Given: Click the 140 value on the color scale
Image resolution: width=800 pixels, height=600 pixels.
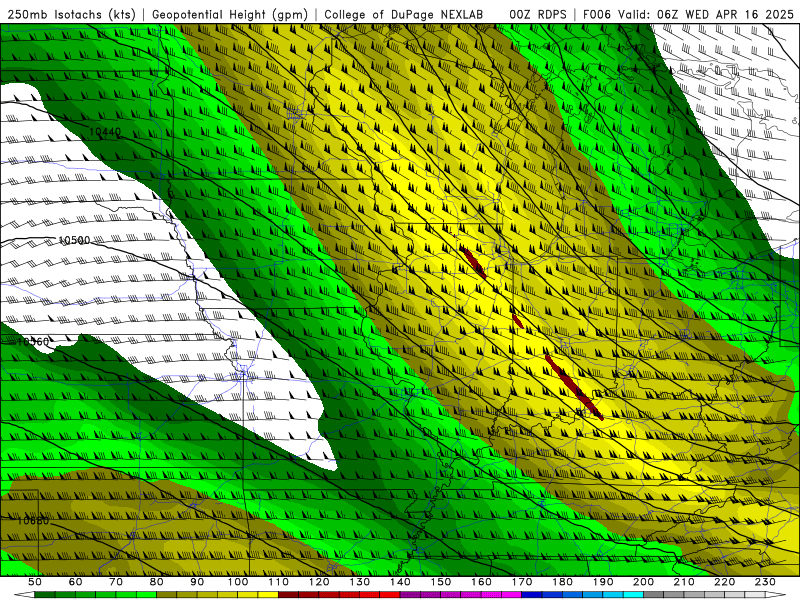Looking at the screenshot, I should tap(400, 582).
